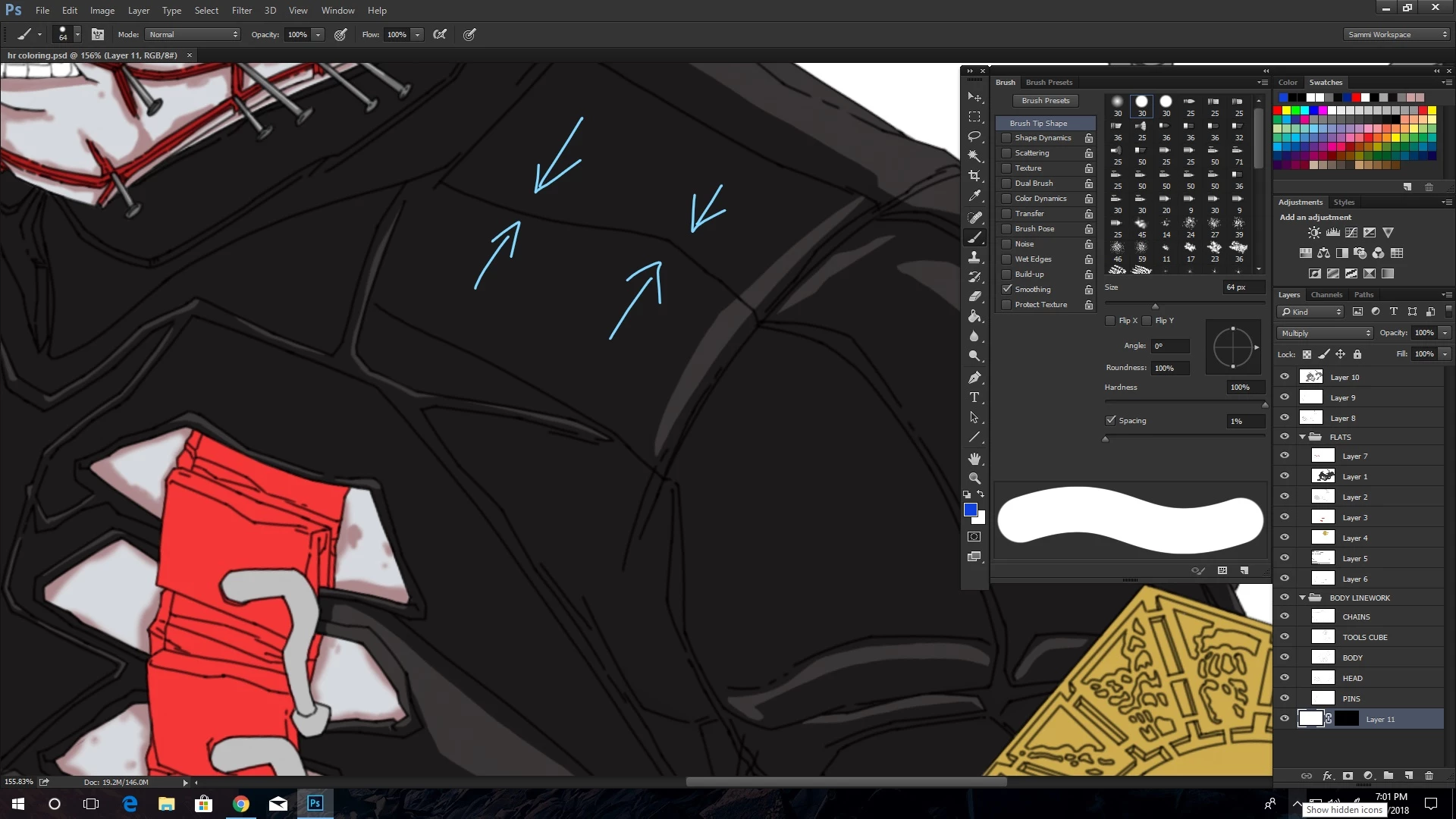1456x819 pixels.
Task: Enable the Shape Dynamics checkbox
Action: [1006, 138]
